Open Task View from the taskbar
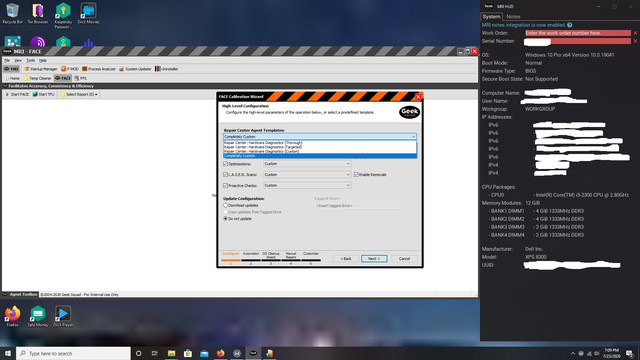The height and width of the screenshot is (360, 640). point(154,353)
